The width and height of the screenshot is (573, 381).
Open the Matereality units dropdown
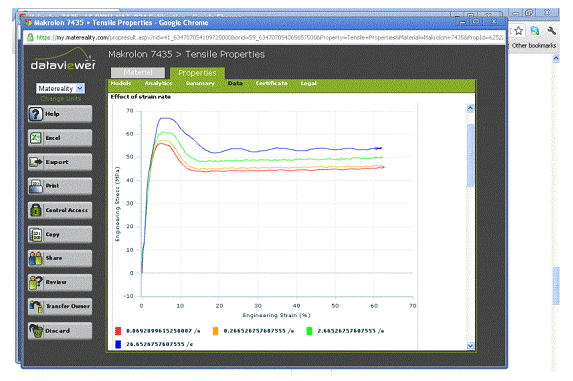tap(60, 88)
